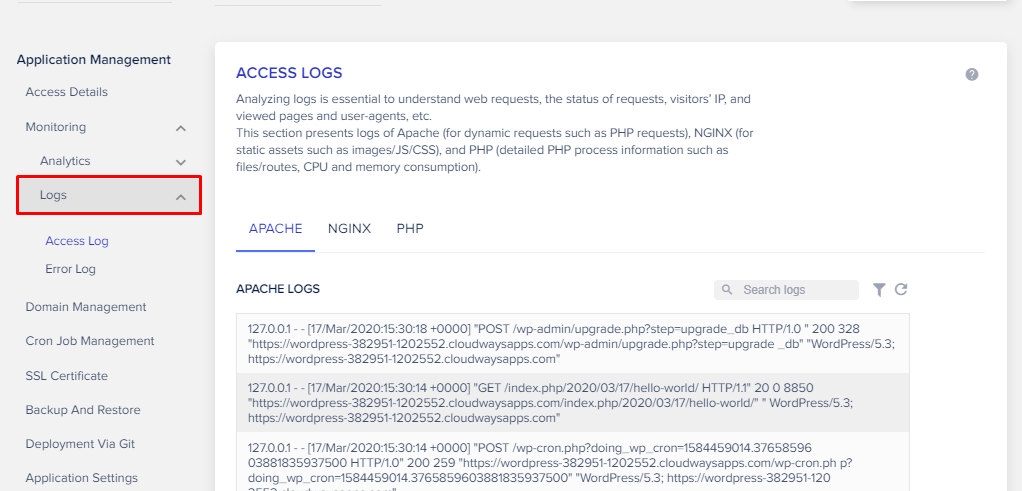1022x491 pixels.
Task: Collapse the Logs submenu chevron
Action: (181, 197)
